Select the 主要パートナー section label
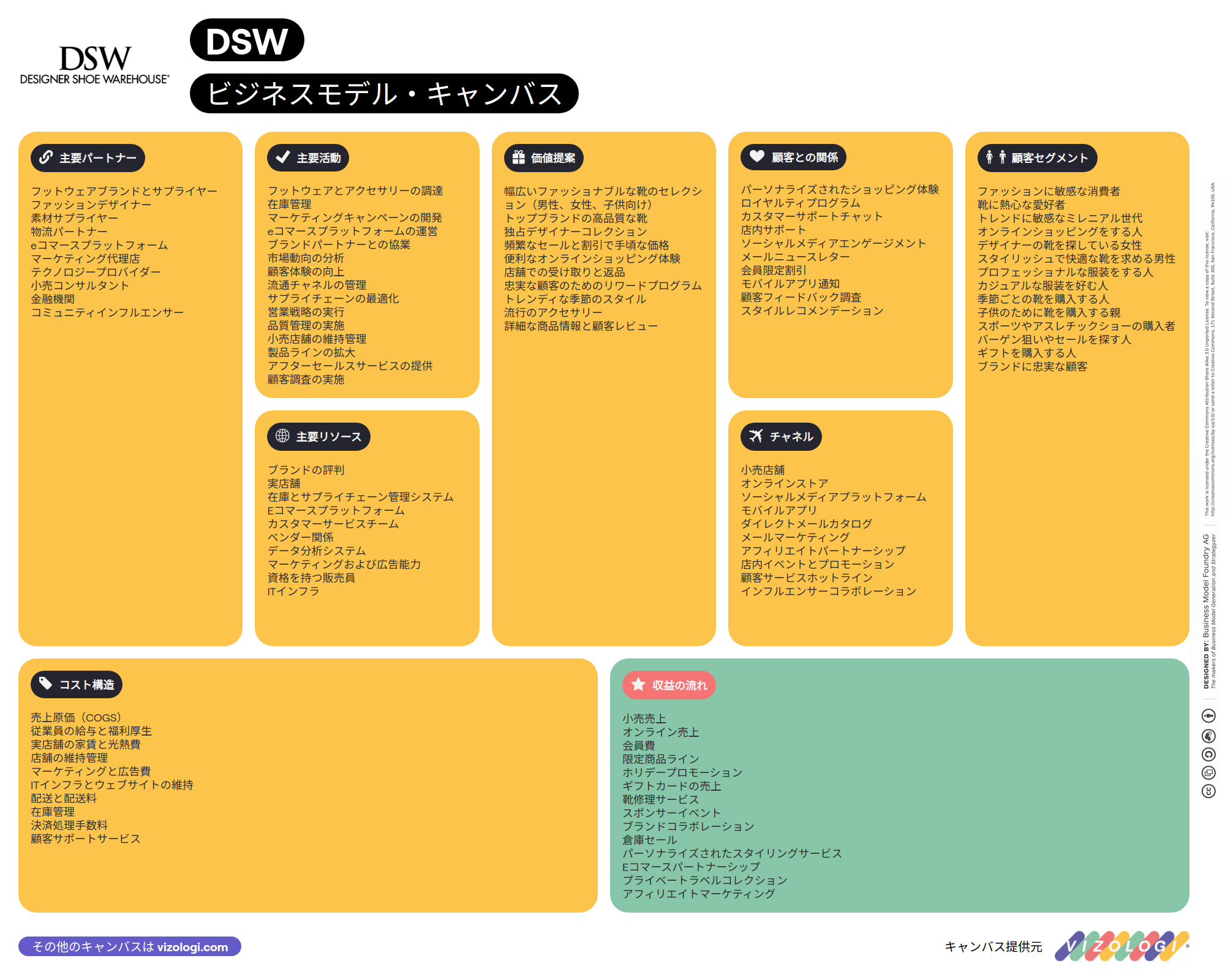Image resolution: width=1225 pixels, height=980 pixels. tap(88, 158)
